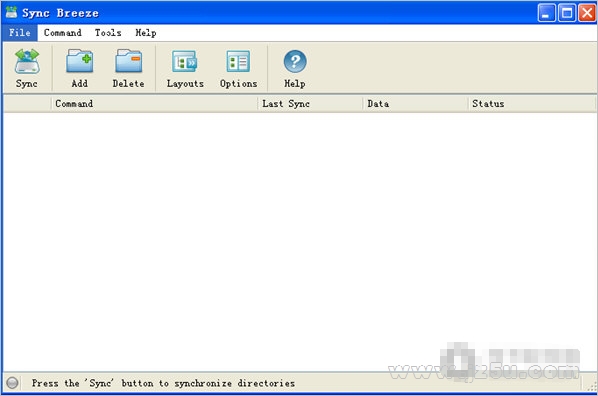Open the File menu
Image resolution: width=598 pixels, height=396 pixels.
(x=20, y=33)
